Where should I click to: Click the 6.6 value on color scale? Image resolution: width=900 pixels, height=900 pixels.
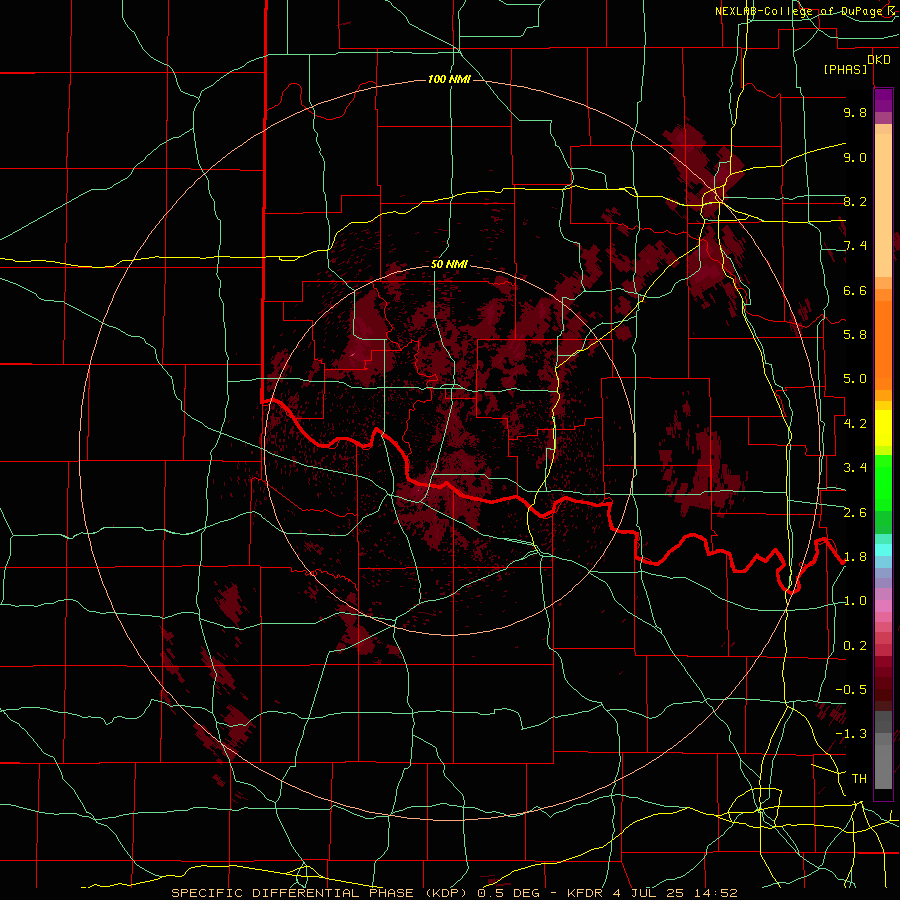click(855, 290)
